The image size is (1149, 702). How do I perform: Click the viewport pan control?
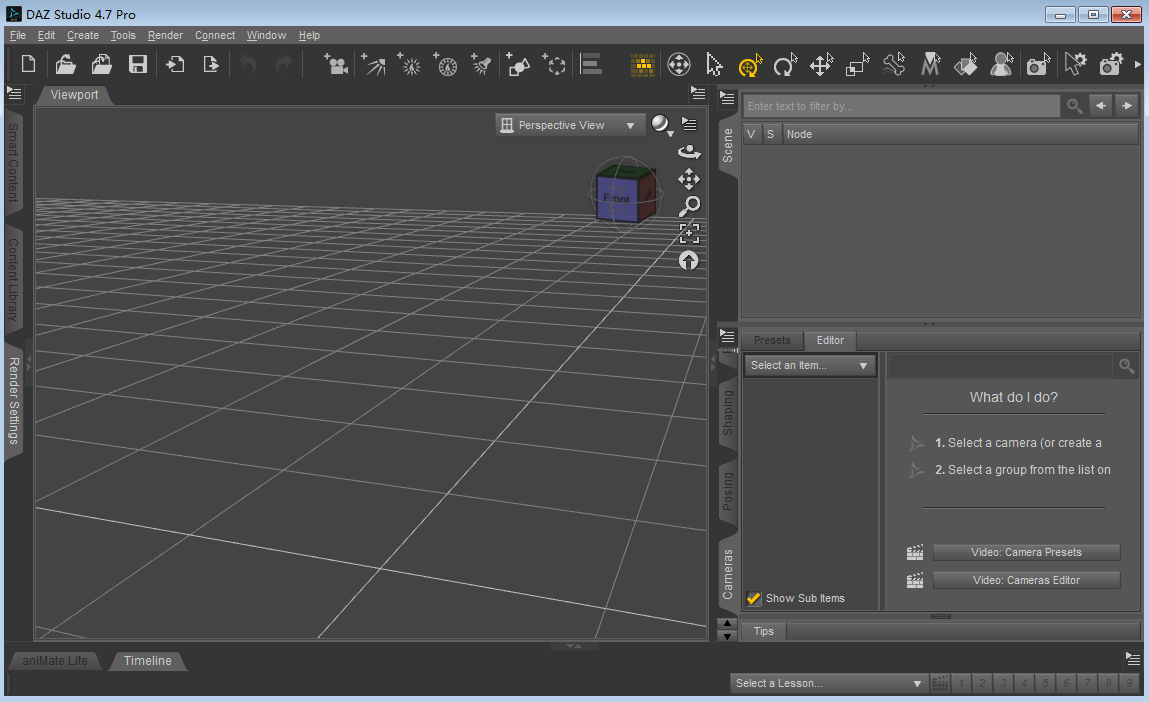click(689, 179)
